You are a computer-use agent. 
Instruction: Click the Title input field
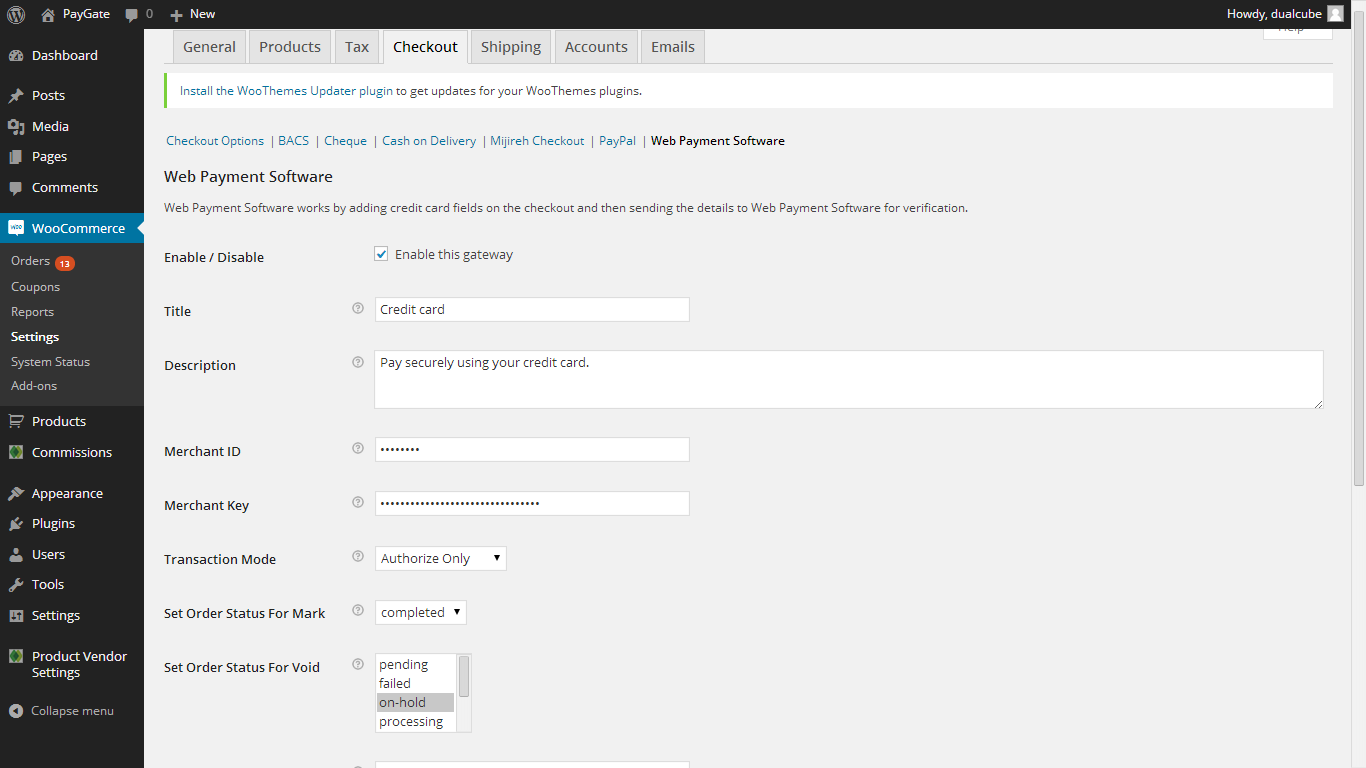click(532, 309)
